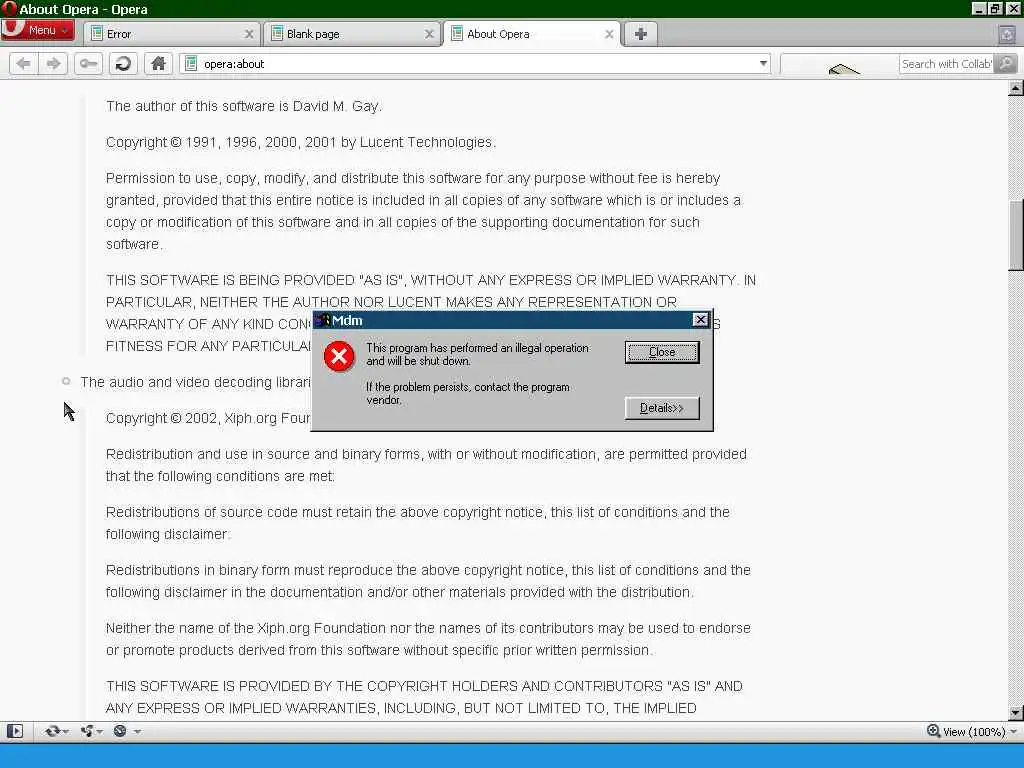Reload the current page
This screenshot has width=1024, height=768.
pyautogui.click(x=123, y=63)
